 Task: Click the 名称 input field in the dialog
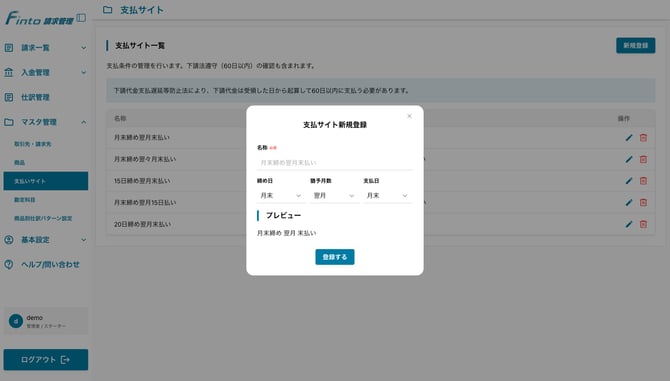[335, 163]
